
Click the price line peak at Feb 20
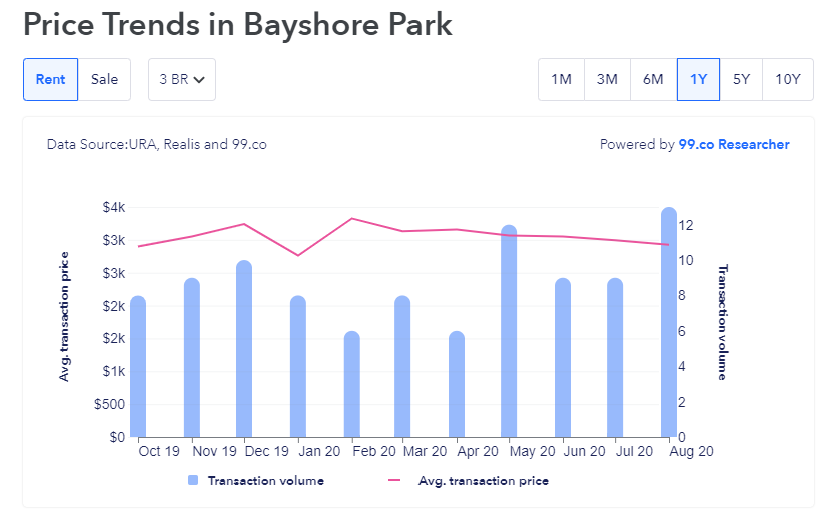coord(352,218)
